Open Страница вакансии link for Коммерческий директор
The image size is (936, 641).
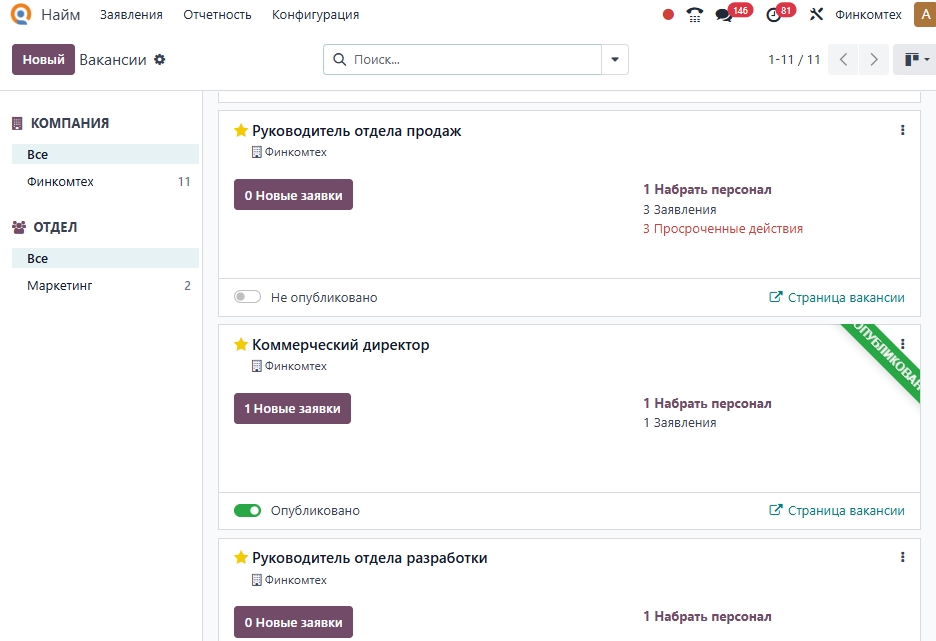coord(836,511)
